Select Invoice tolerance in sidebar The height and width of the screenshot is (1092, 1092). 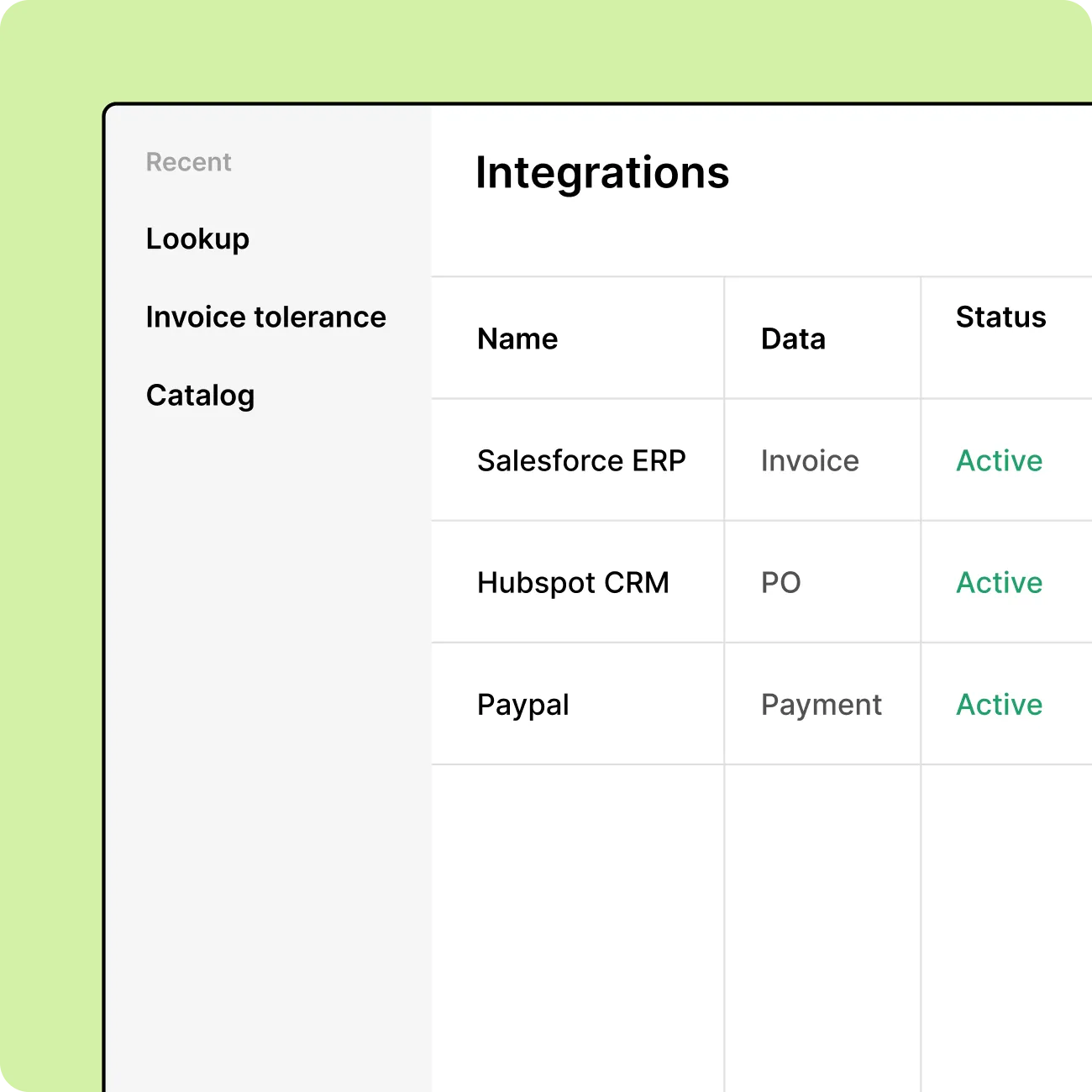pos(265,317)
